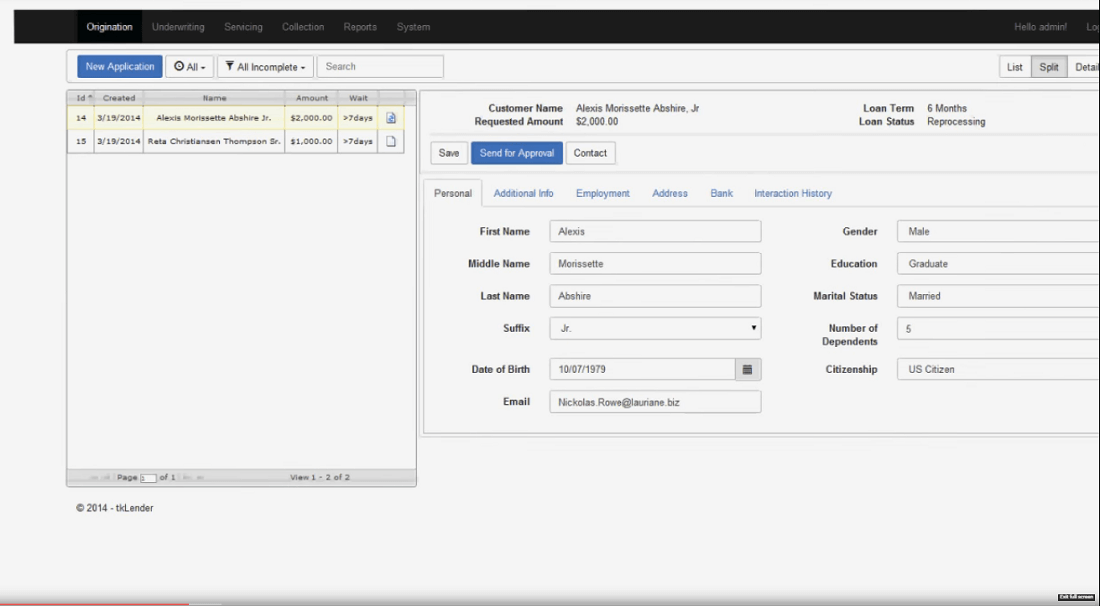Click the blank page icon in Reta's row

pos(391,142)
